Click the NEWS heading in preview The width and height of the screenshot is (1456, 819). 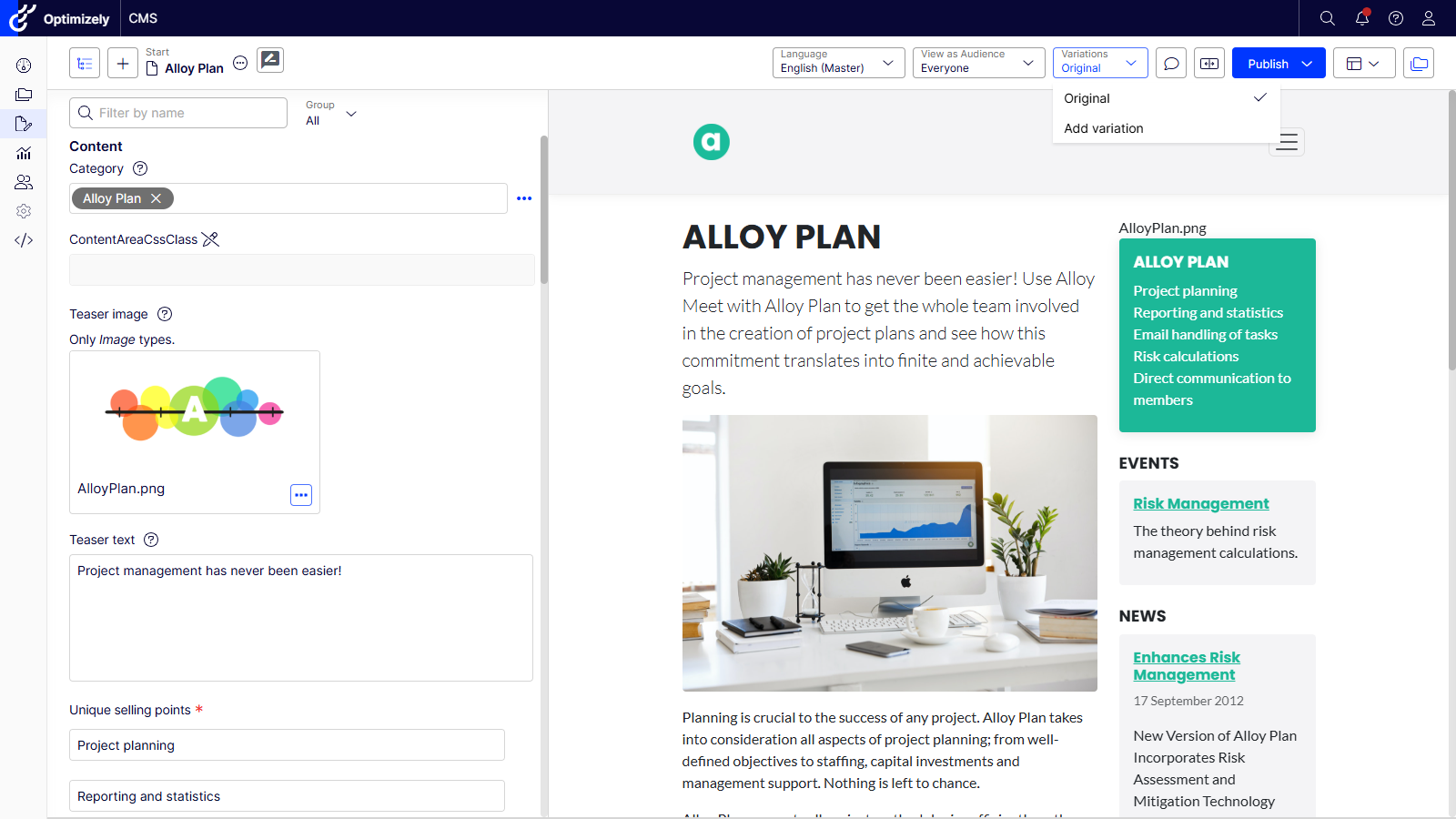pos(1142,616)
